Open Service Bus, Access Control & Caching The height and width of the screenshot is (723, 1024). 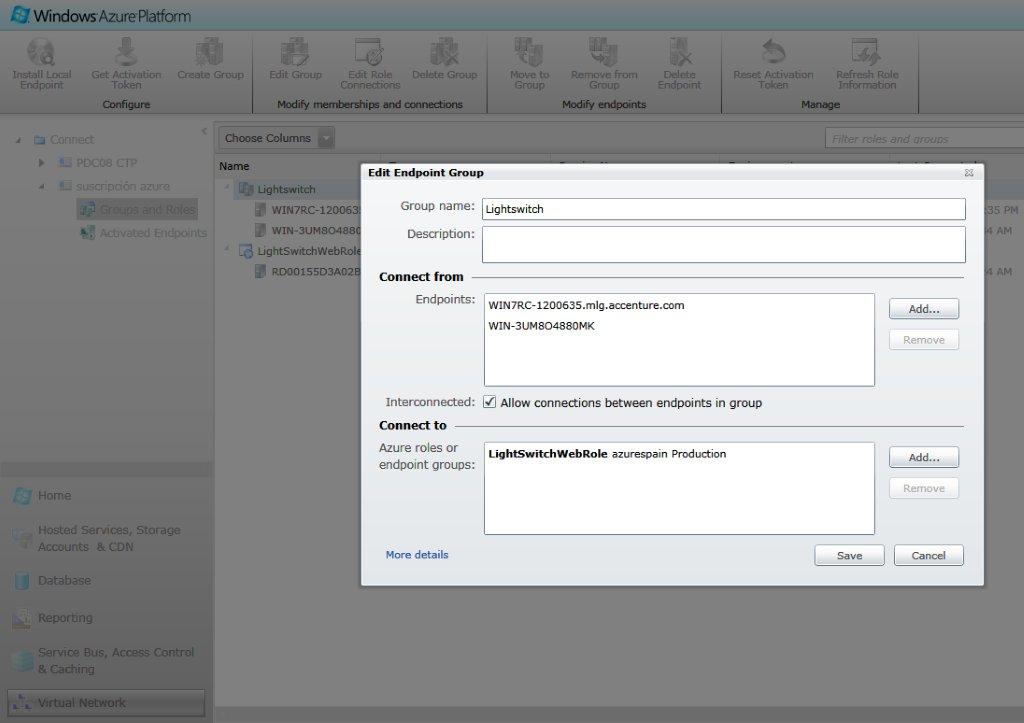[x=106, y=660]
